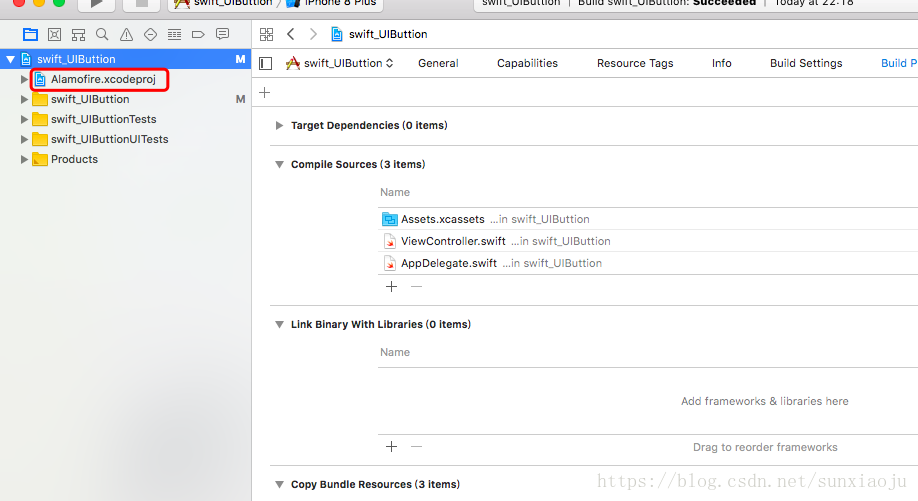Click the related items grid icon
918x501 pixels.
point(266,35)
